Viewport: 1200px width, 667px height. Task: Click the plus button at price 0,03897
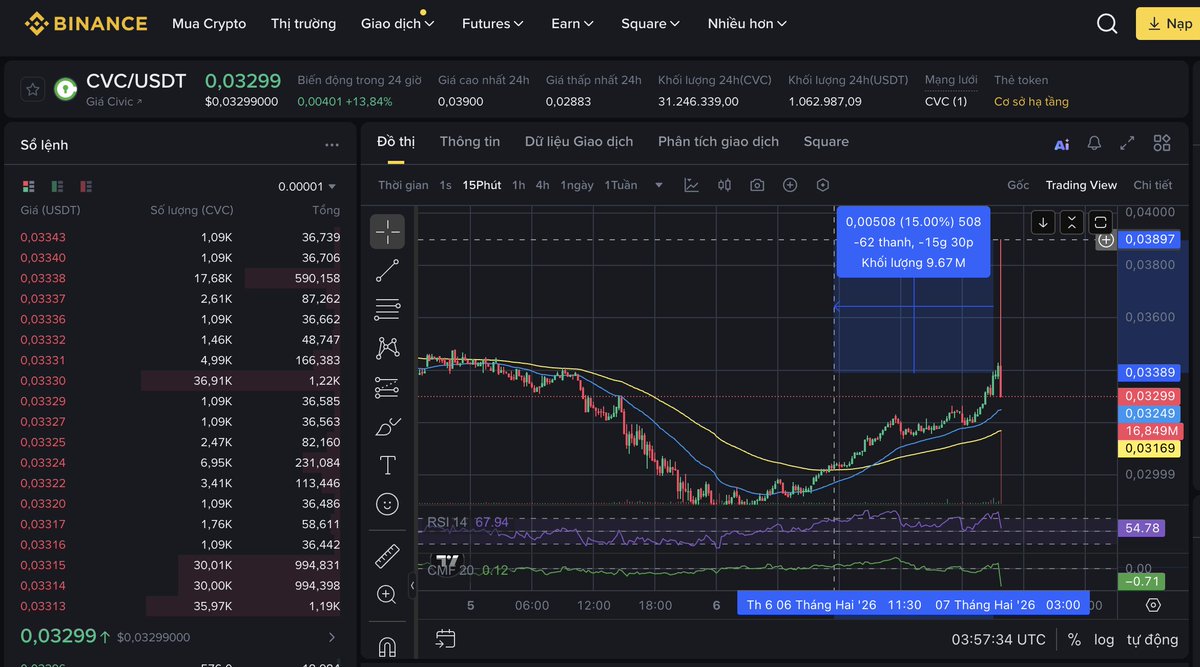click(x=1106, y=240)
